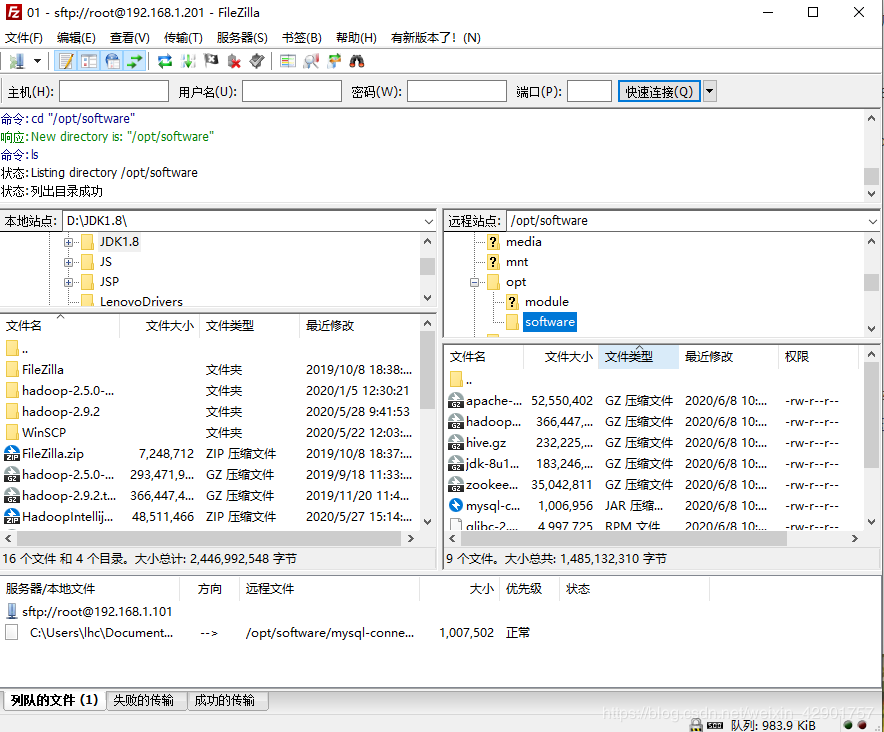Image resolution: width=884 pixels, height=732 pixels.
Task: Click the 快速连接(Q) button
Action: 659,91
